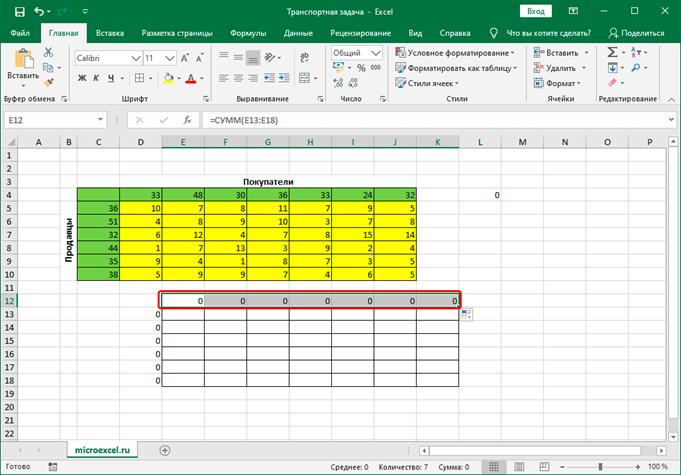Switch to Normal view in status bar
The image size is (681, 475).
(x=494, y=467)
